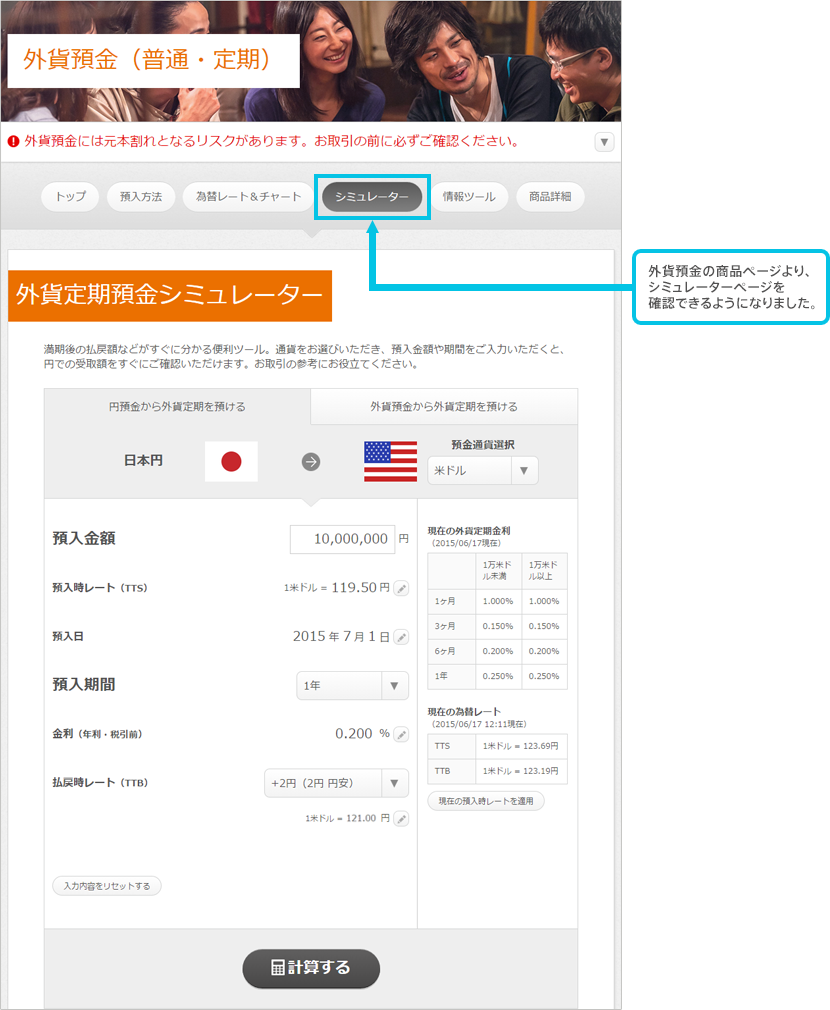
Task: Click the 預入金額 amount input field
Action: coord(340,539)
